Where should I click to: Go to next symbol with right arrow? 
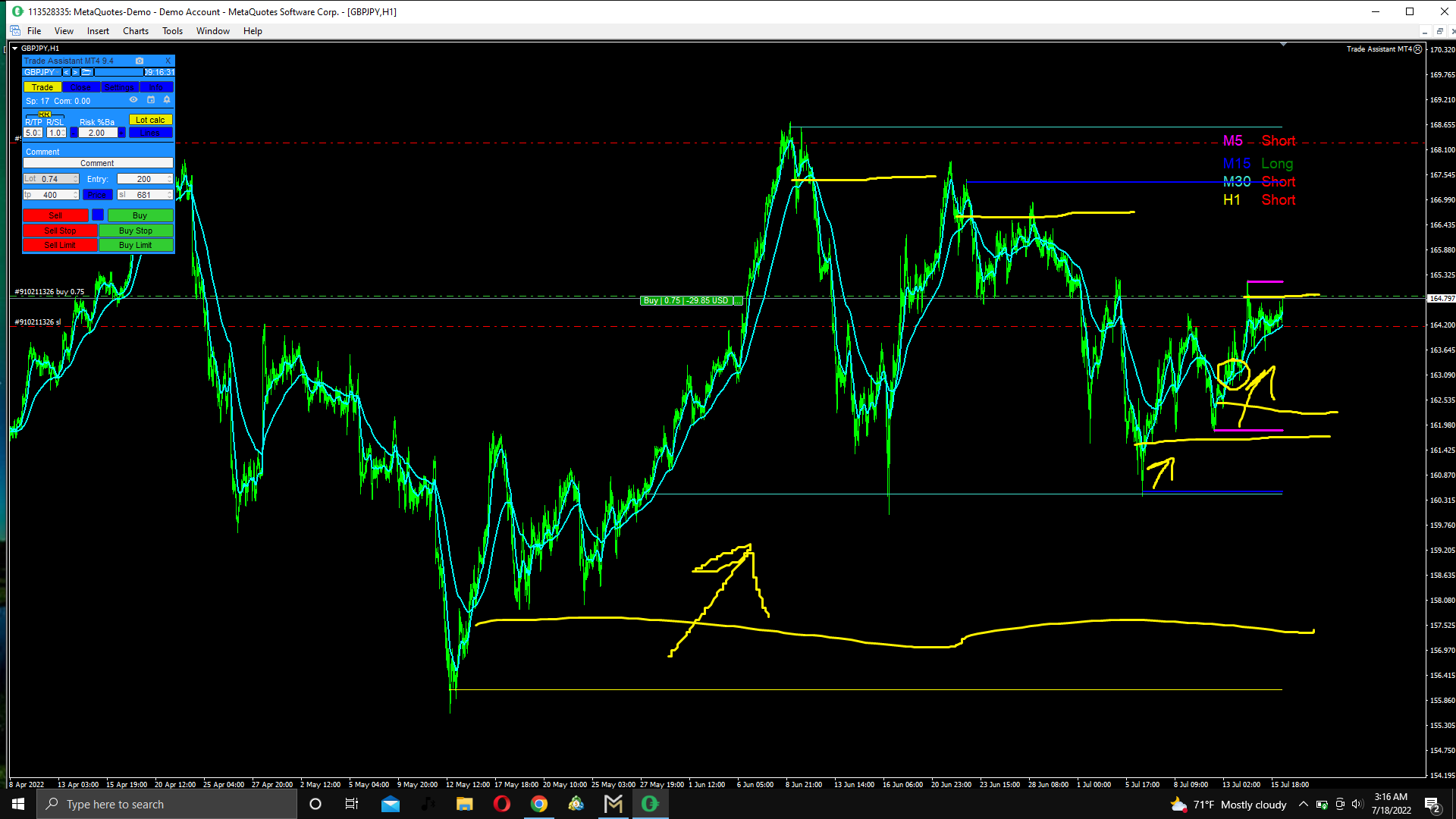tap(75, 72)
